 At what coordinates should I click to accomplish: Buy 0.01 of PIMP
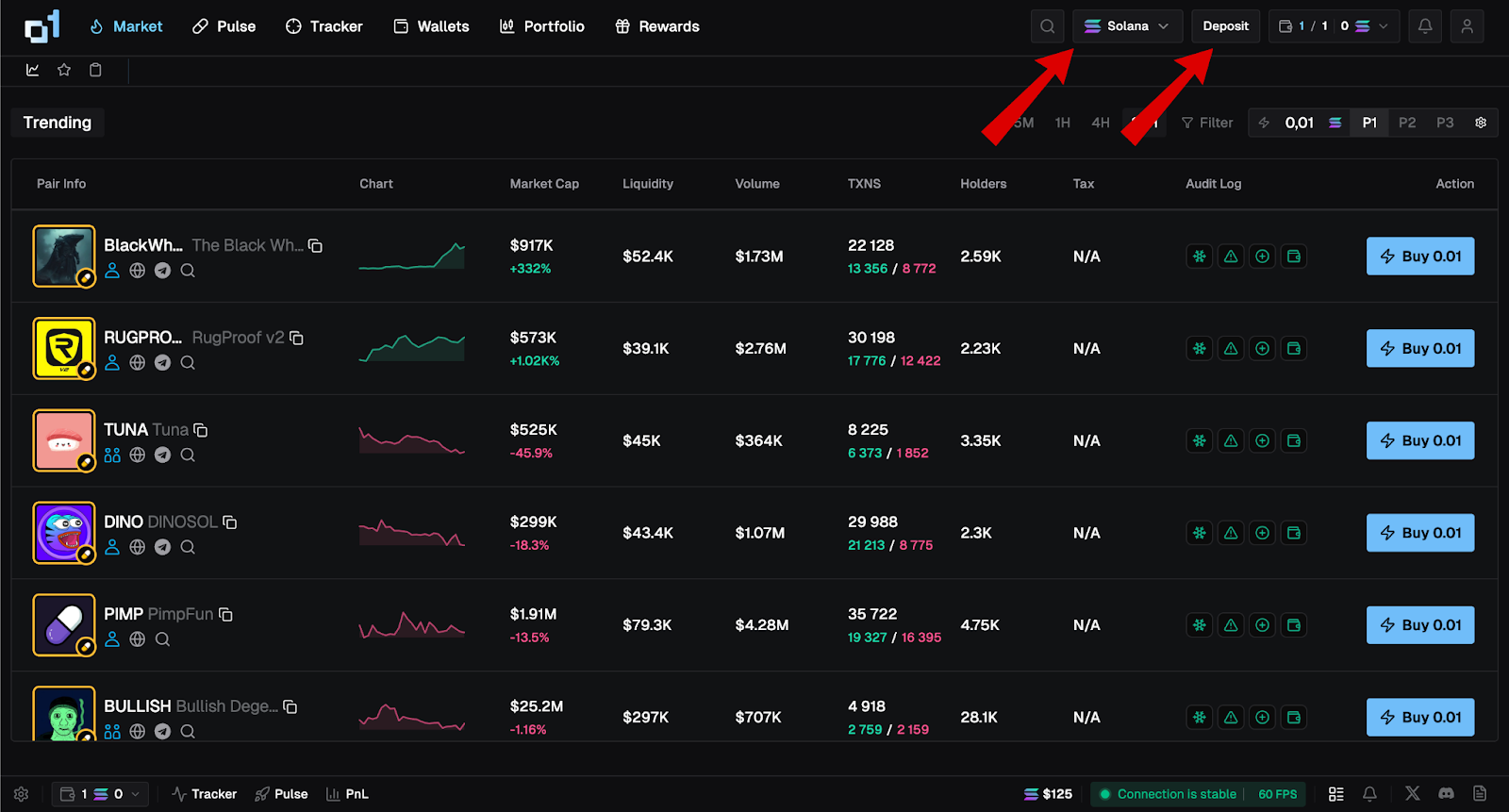1420,625
